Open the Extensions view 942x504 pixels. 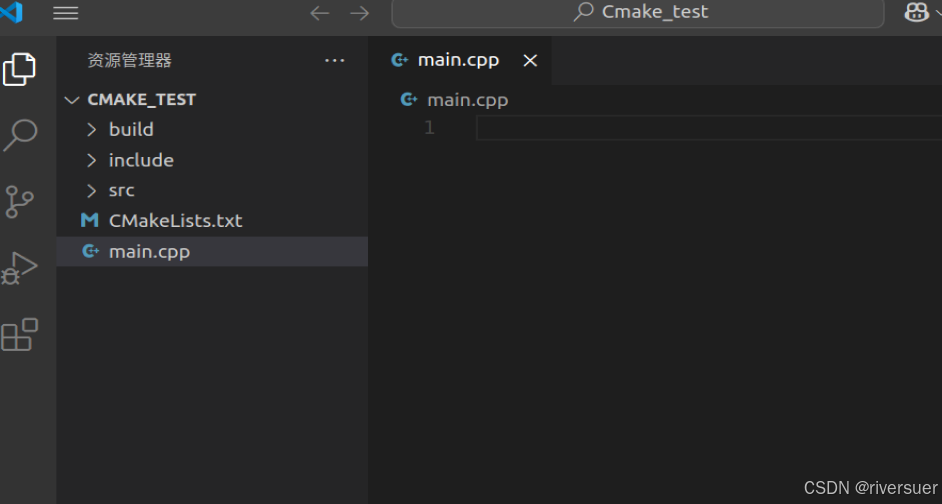[19, 335]
